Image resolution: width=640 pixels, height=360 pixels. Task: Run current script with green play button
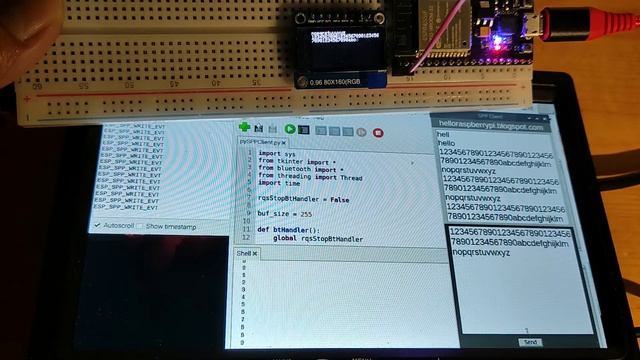290,129
